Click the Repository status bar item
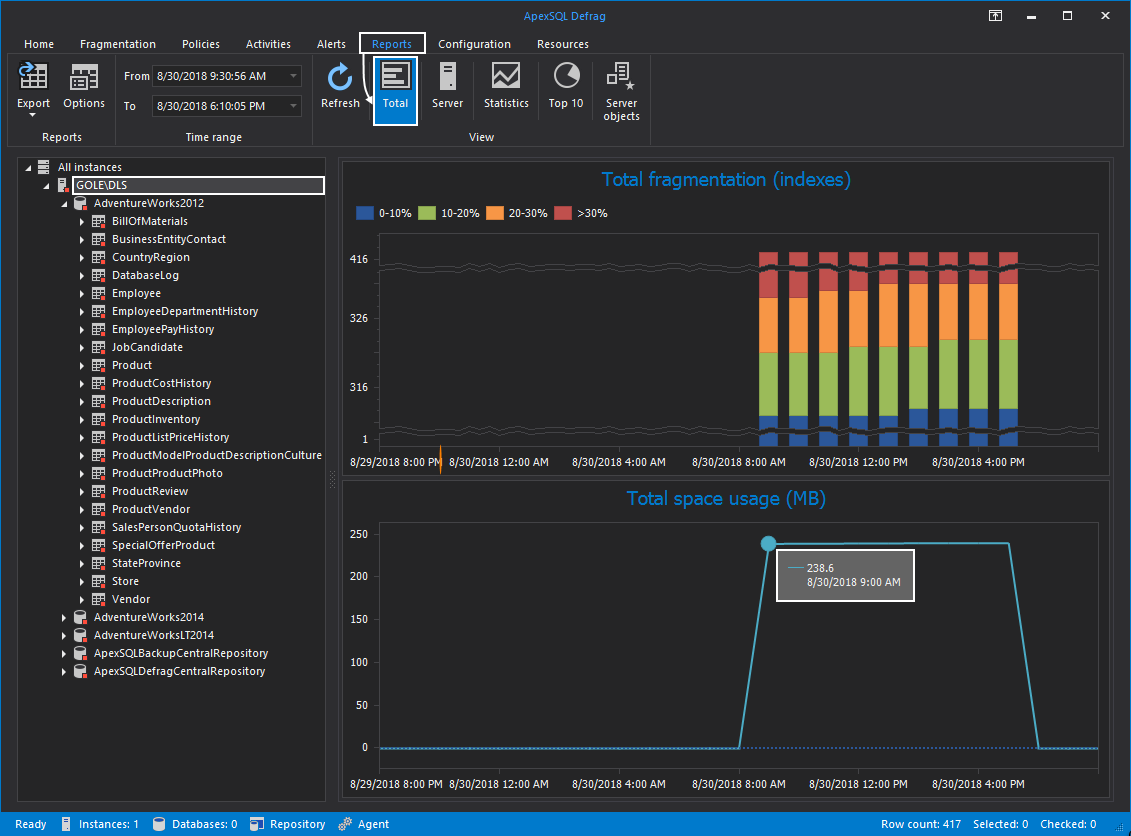Screen dimensions: 1131x836 [287, 824]
